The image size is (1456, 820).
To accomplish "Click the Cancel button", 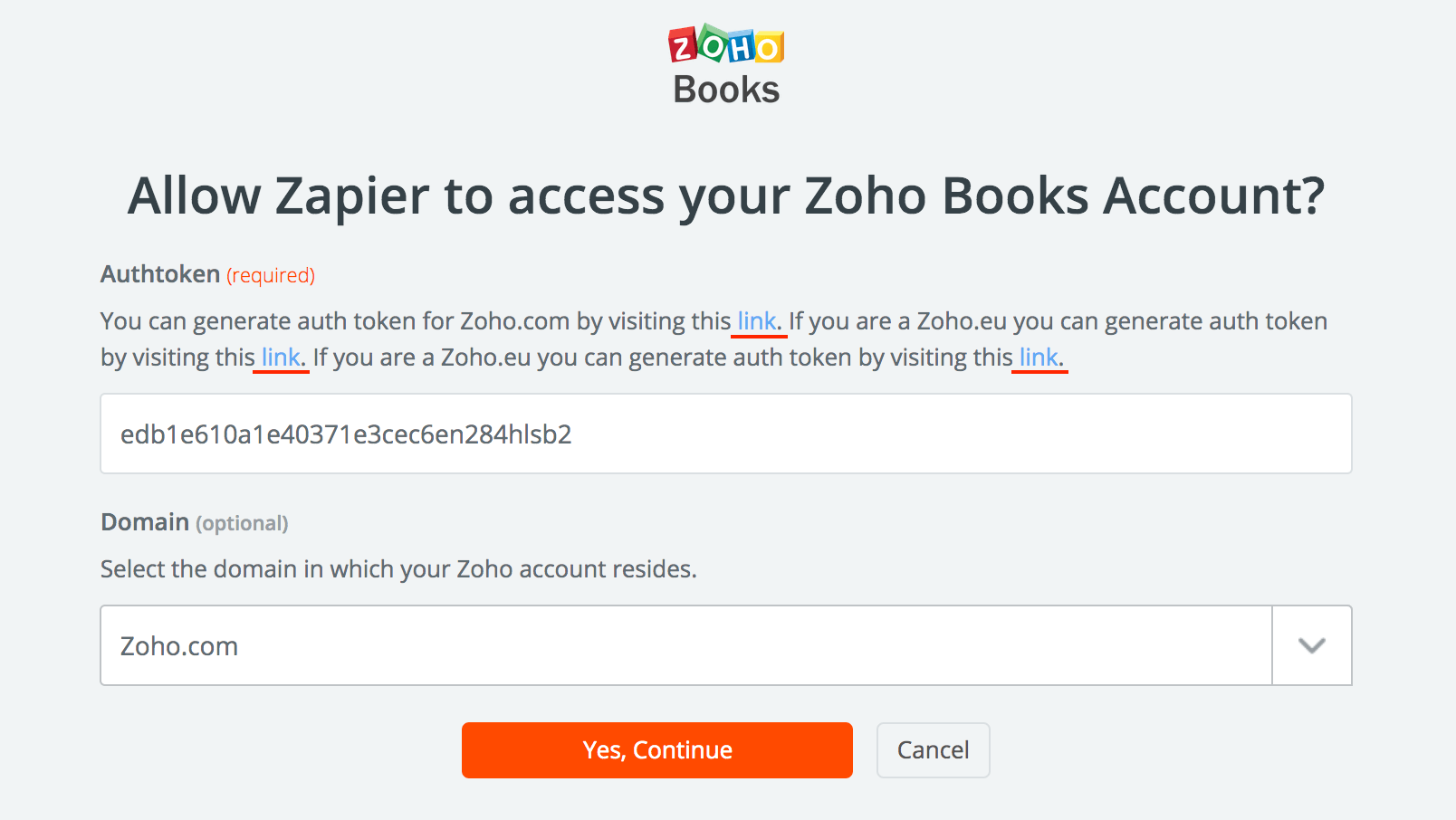I will coord(933,750).
